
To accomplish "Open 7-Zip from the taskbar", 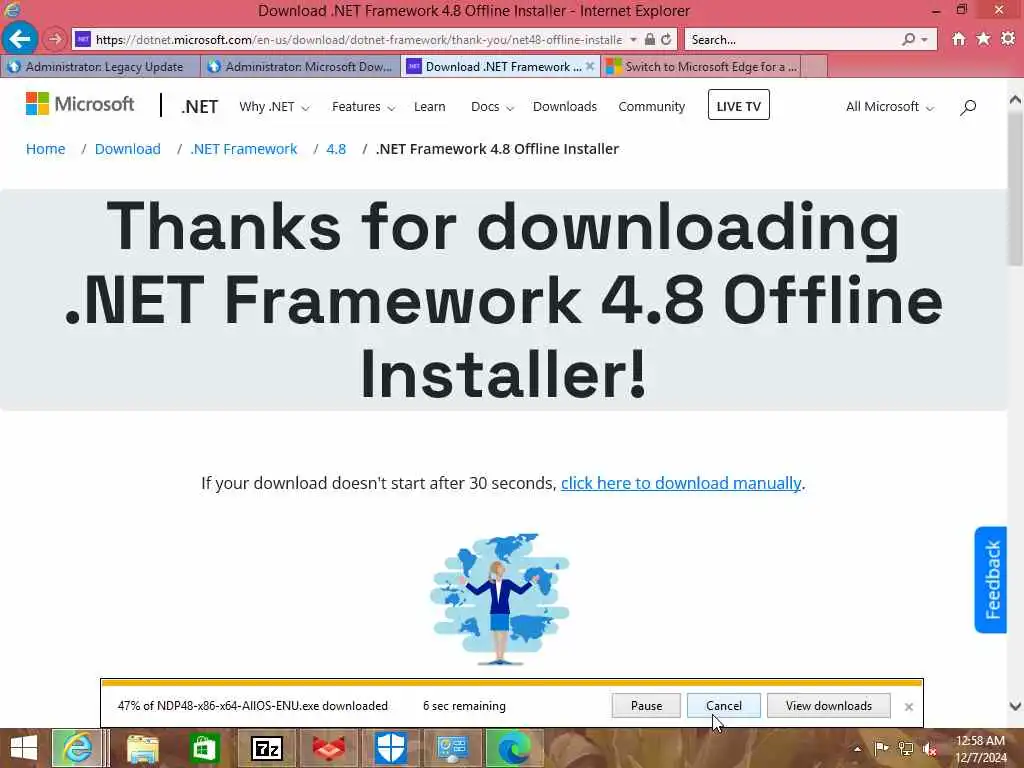I will pos(266,748).
